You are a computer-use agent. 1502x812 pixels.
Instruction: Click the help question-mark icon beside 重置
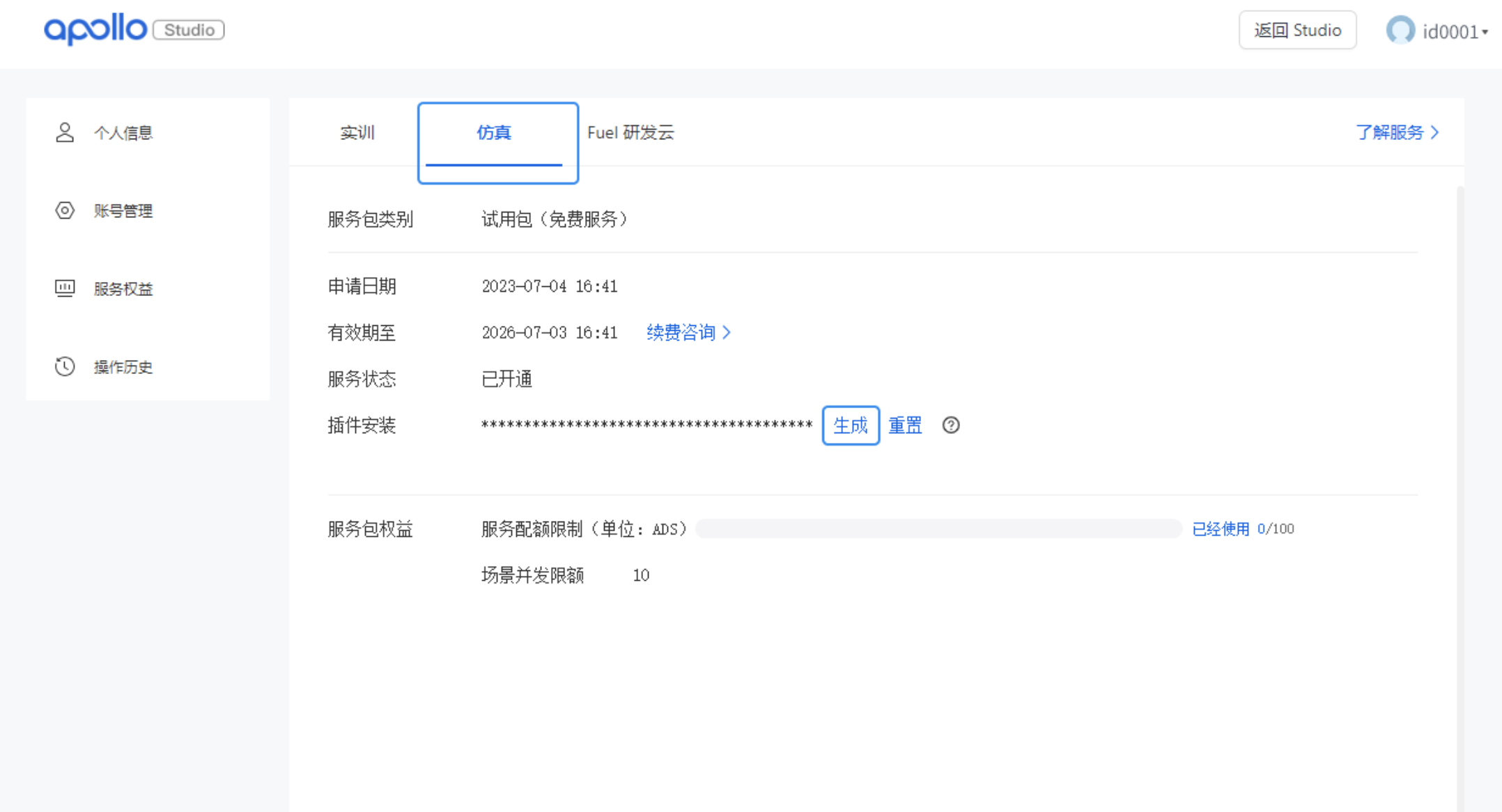coord(952,425)
